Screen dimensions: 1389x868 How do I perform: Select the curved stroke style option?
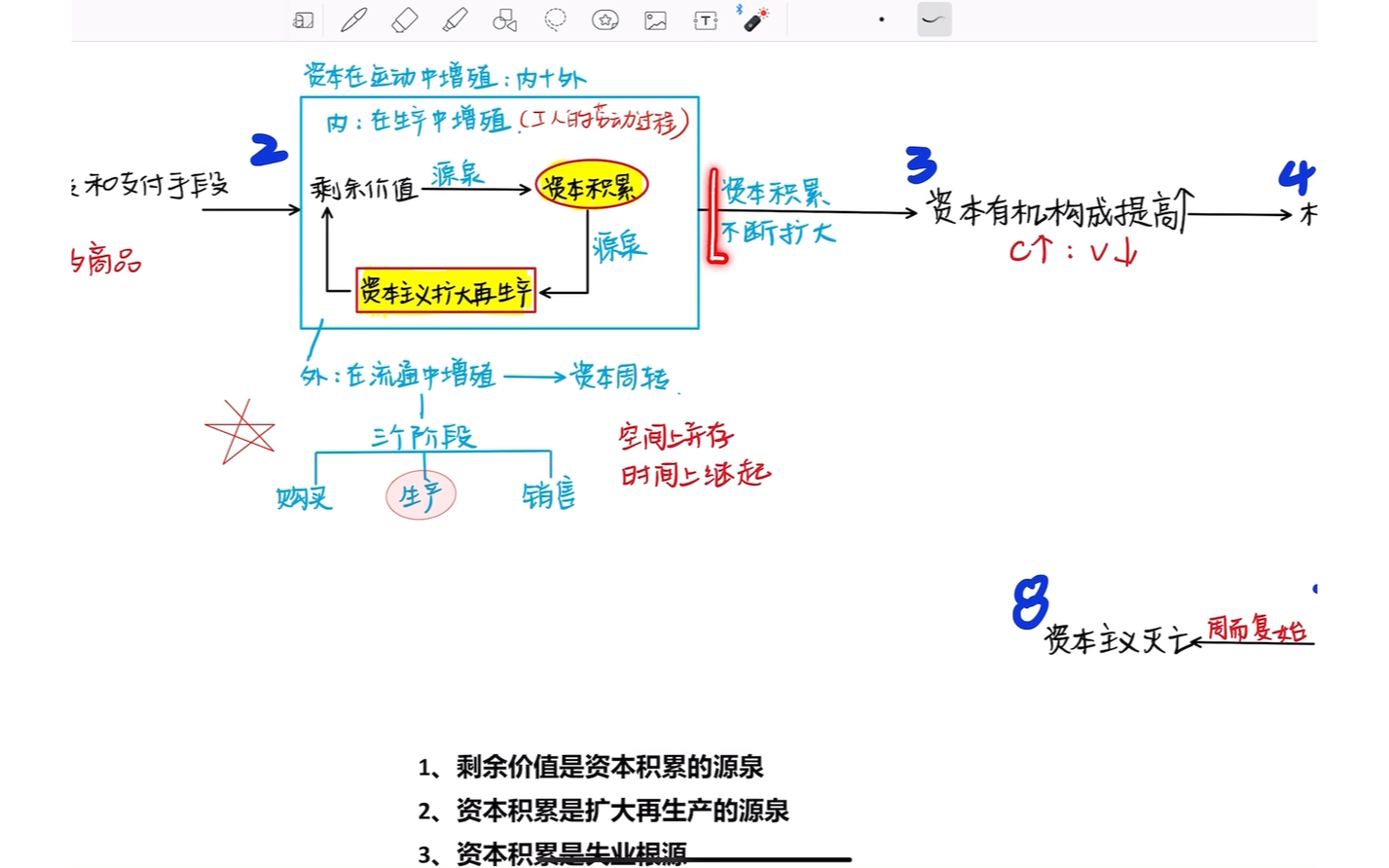[x=934, y=19]
